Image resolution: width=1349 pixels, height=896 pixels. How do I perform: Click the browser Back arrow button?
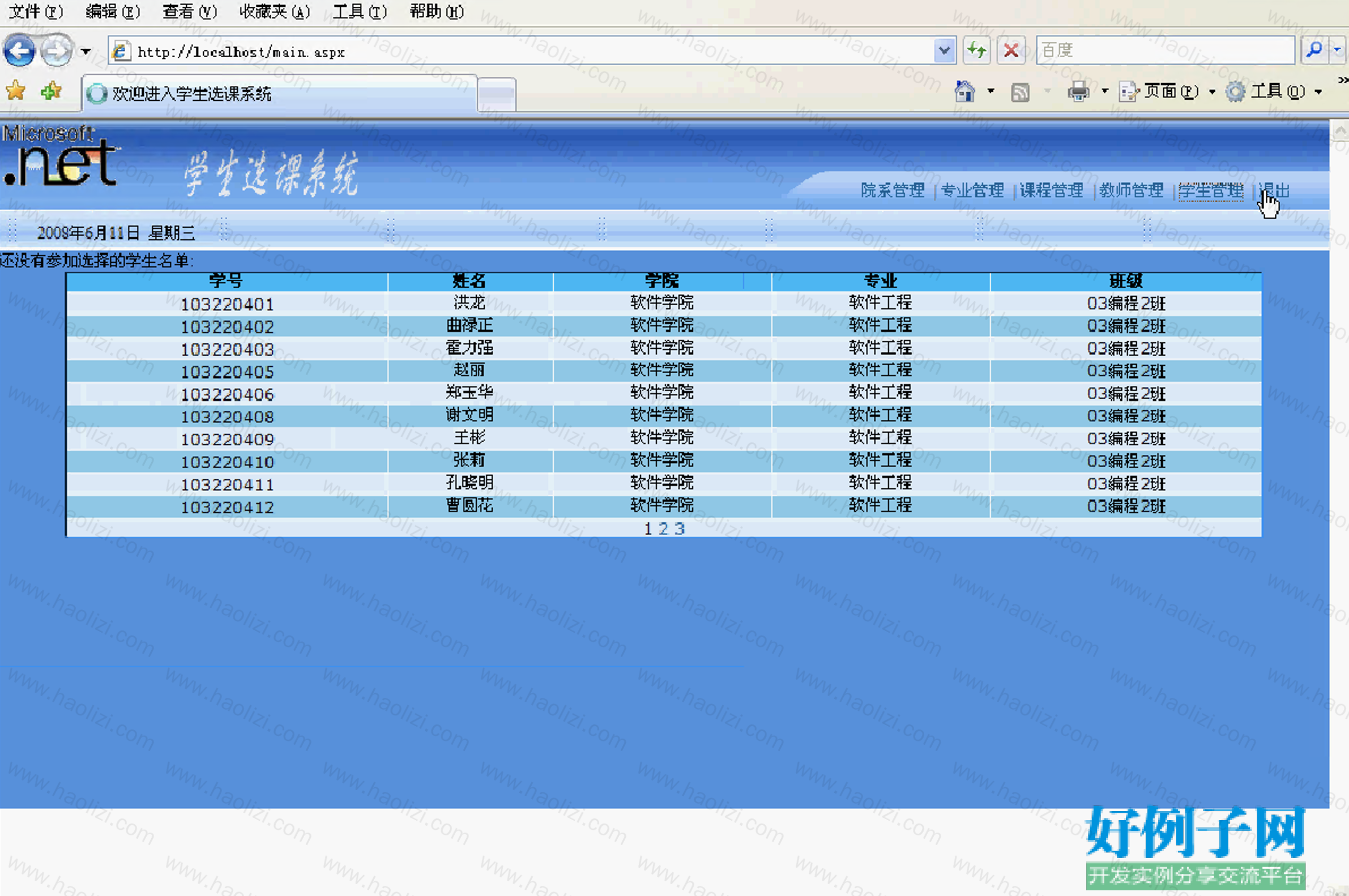(x=19, y=52)
